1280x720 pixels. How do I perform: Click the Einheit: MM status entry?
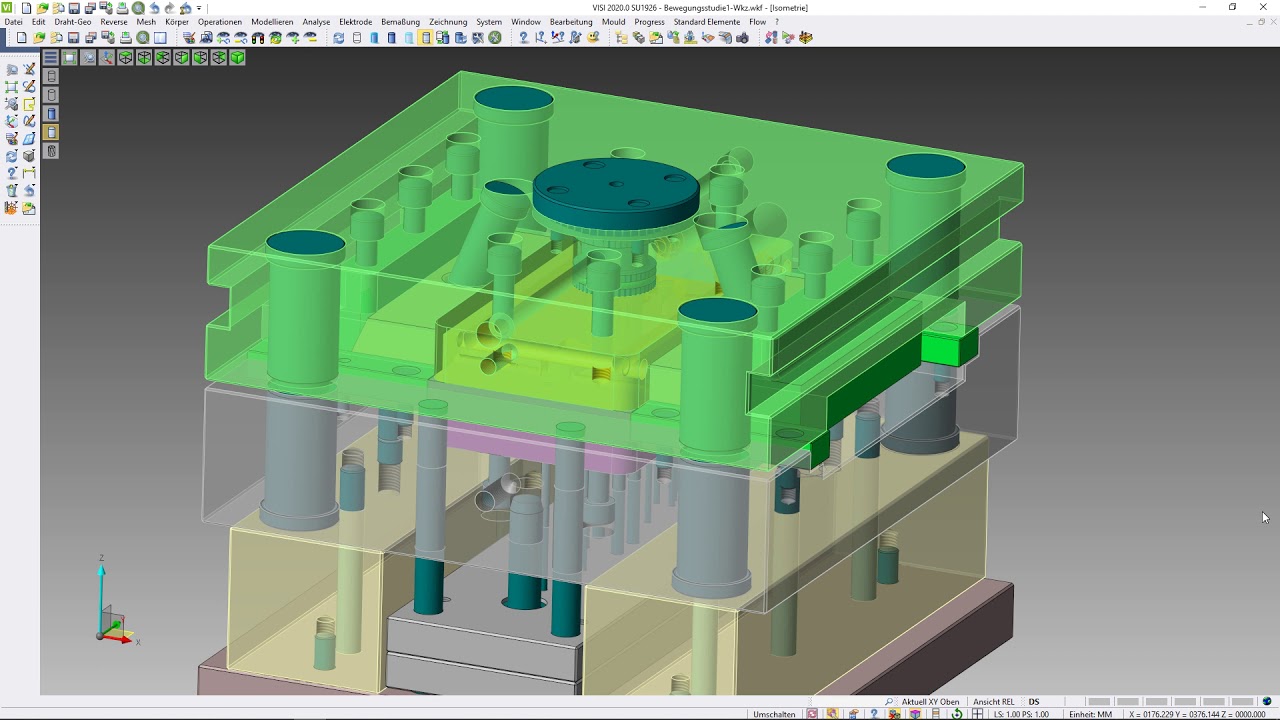coord(1090,714)
